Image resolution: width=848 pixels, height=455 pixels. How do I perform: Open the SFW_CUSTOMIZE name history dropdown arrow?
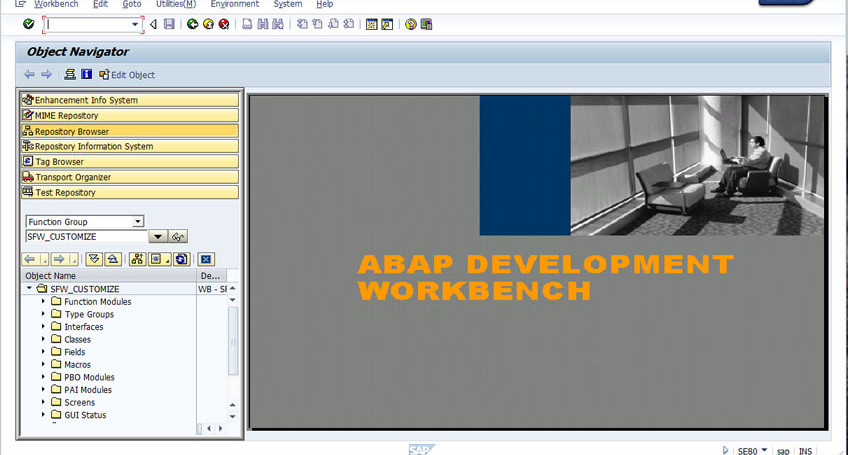[x=157, y=236]
